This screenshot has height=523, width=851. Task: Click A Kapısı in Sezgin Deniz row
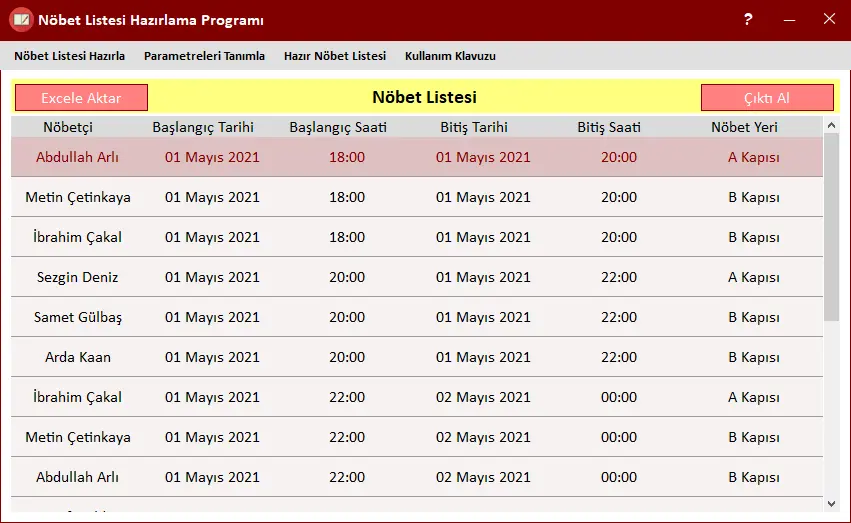click(x=753, y=277)
